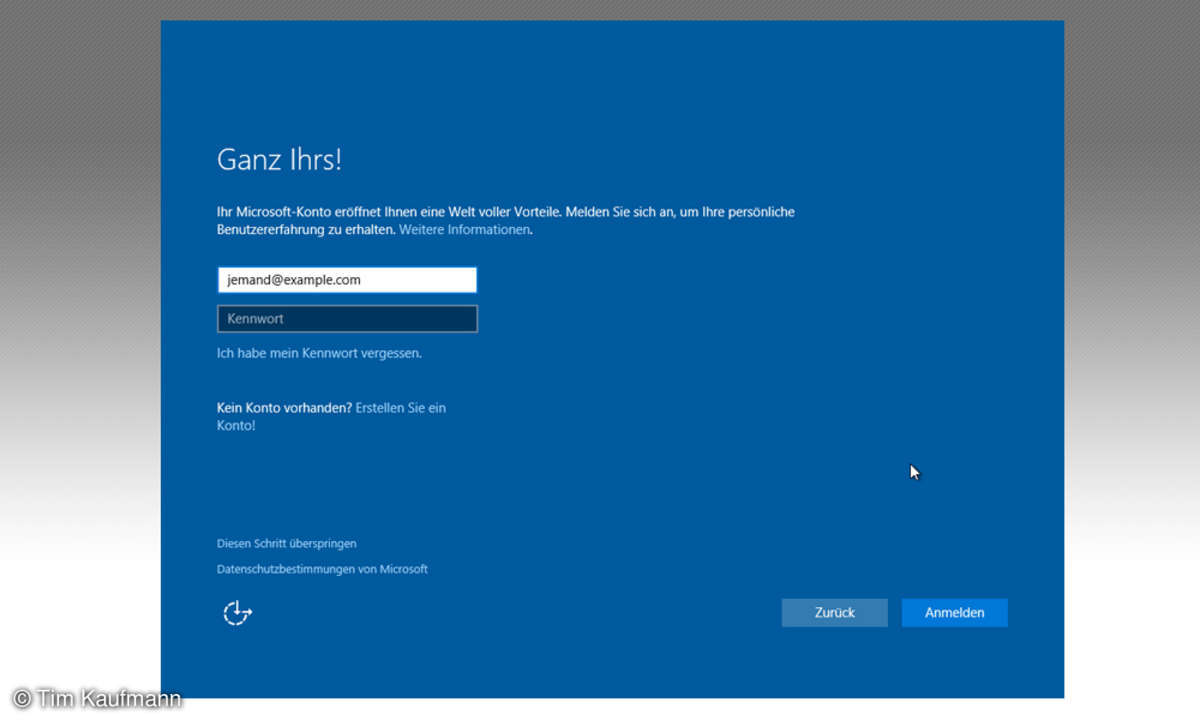Viewport: 1200px width, 720px height.
Task: Click 'Ich habe mein Kennwort vergessen' link
Action: 319,353
